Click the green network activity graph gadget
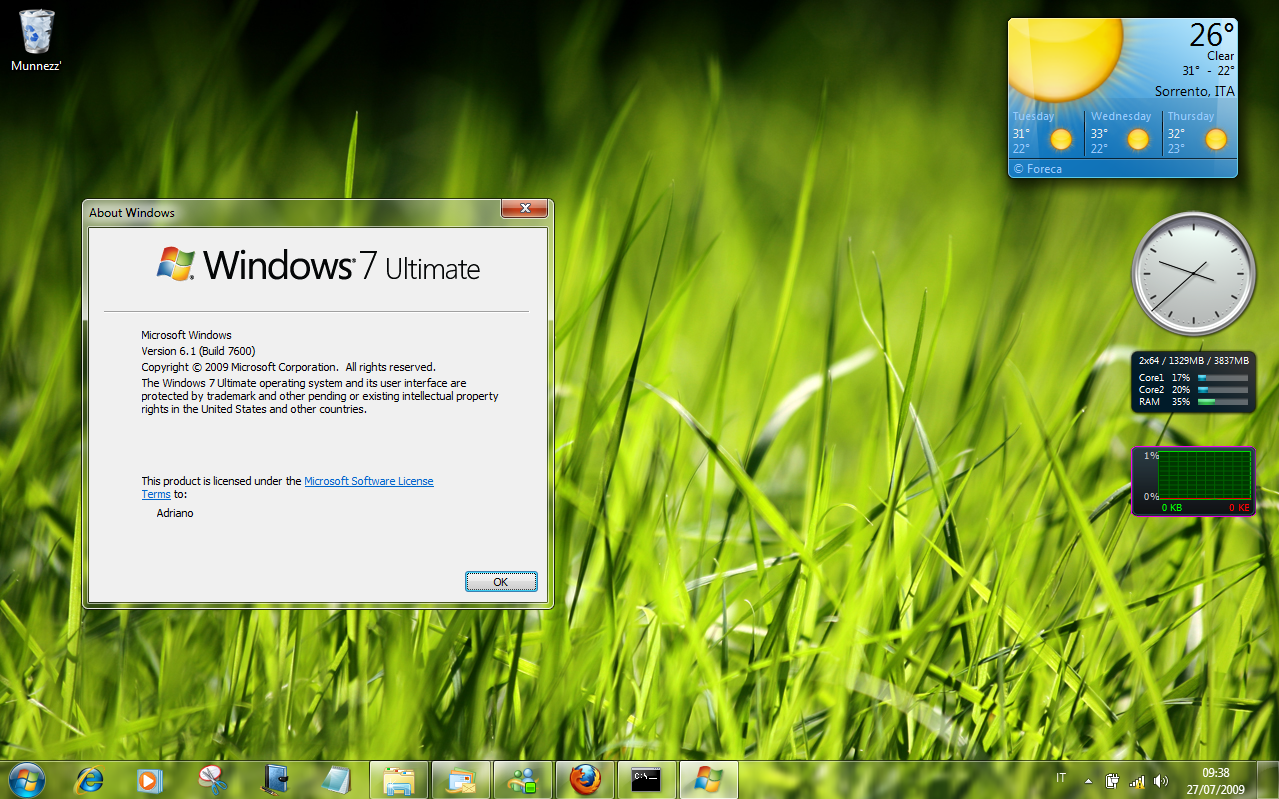1279x799 pixels. coord(1204,475)
